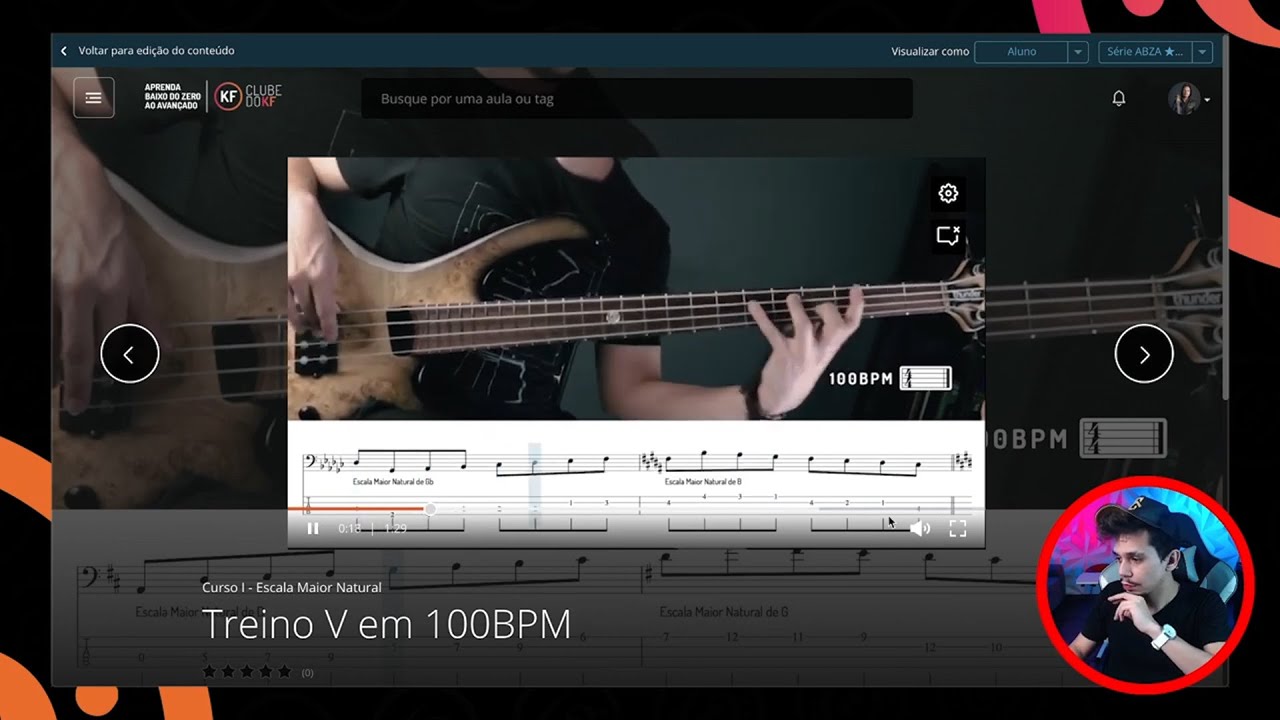1280x720 pixels.
Task: Click the 'Visualizar como' label
Action: (930, 51)
